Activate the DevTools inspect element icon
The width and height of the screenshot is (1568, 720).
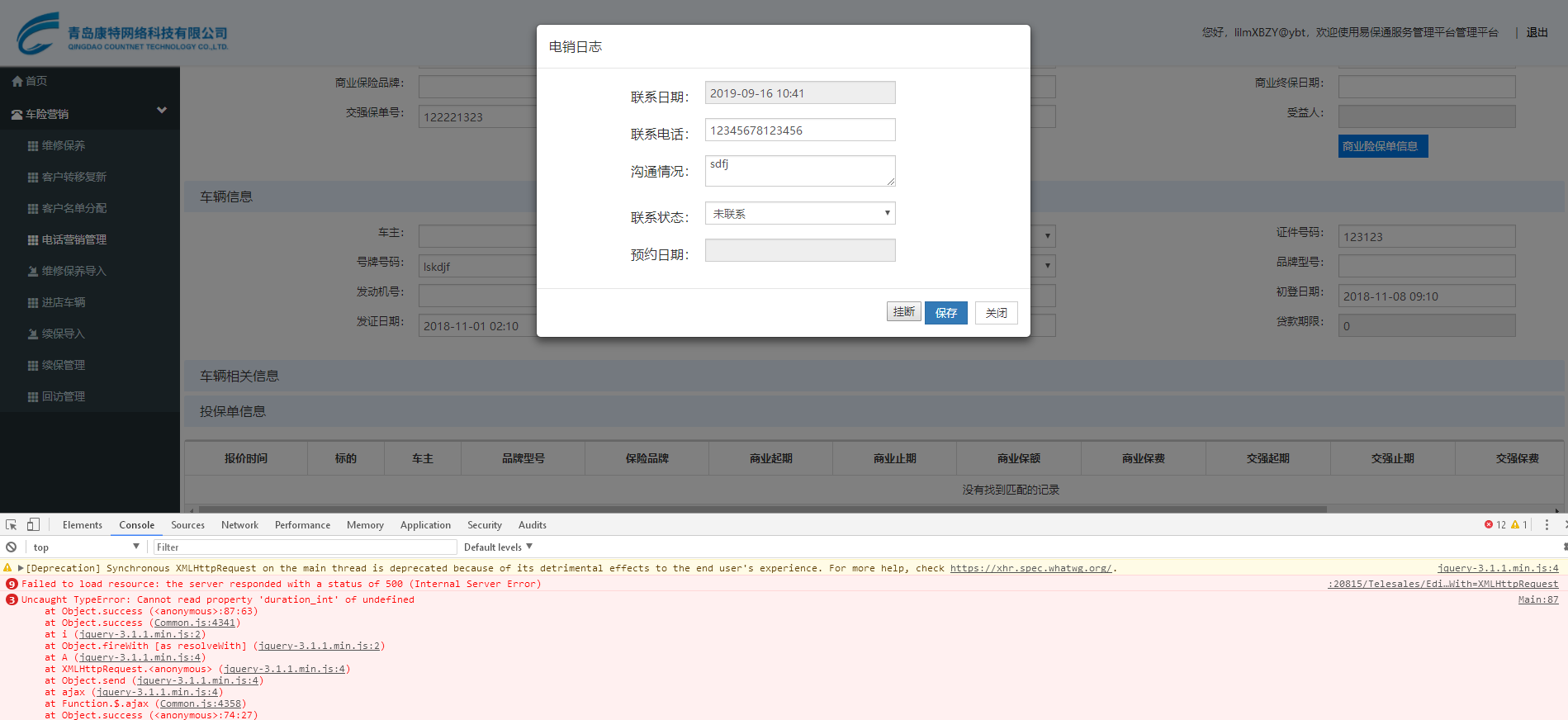click(12, 525)
